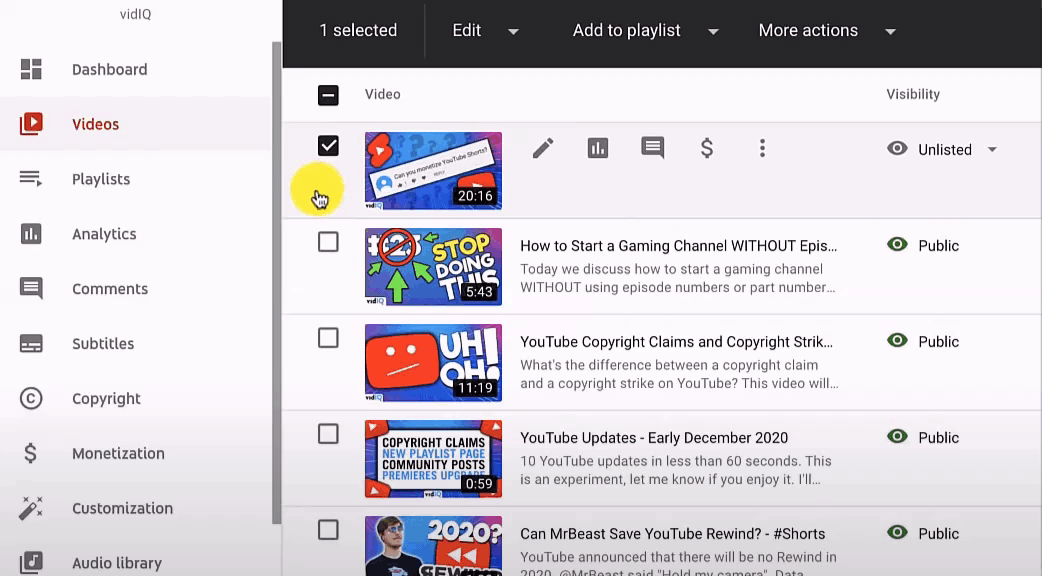Click the Public eye icon on Copyright Claims video
The image size is (1042, 576).
[897, 340]
